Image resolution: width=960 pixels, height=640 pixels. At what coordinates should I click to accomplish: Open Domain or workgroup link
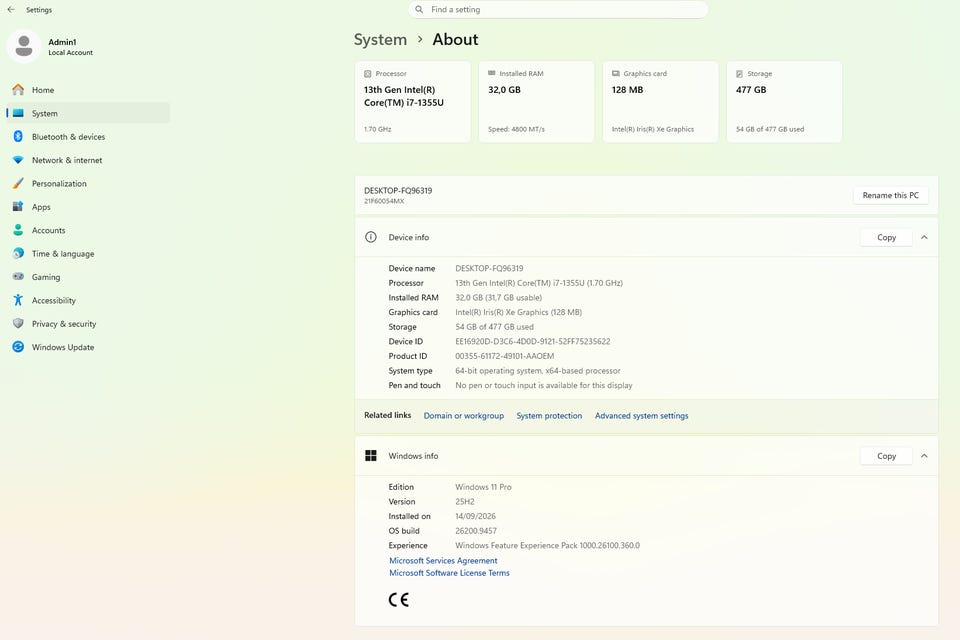pos(463,416)
